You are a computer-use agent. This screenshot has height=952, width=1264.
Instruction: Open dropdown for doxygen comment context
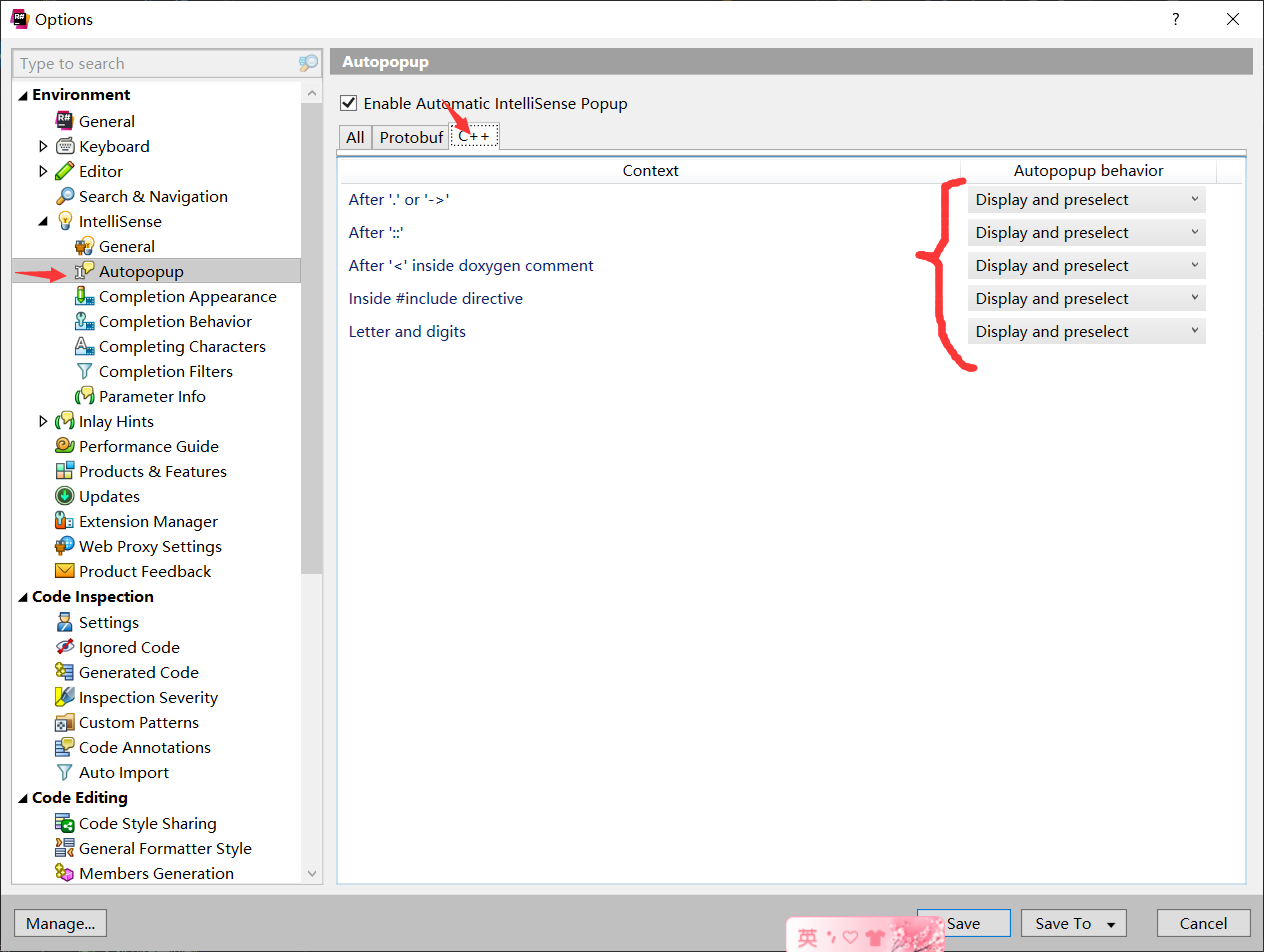pos(1086,265)
